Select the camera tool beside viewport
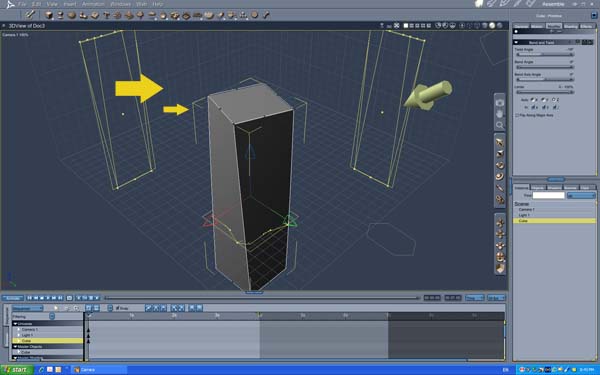 point(499,103)
